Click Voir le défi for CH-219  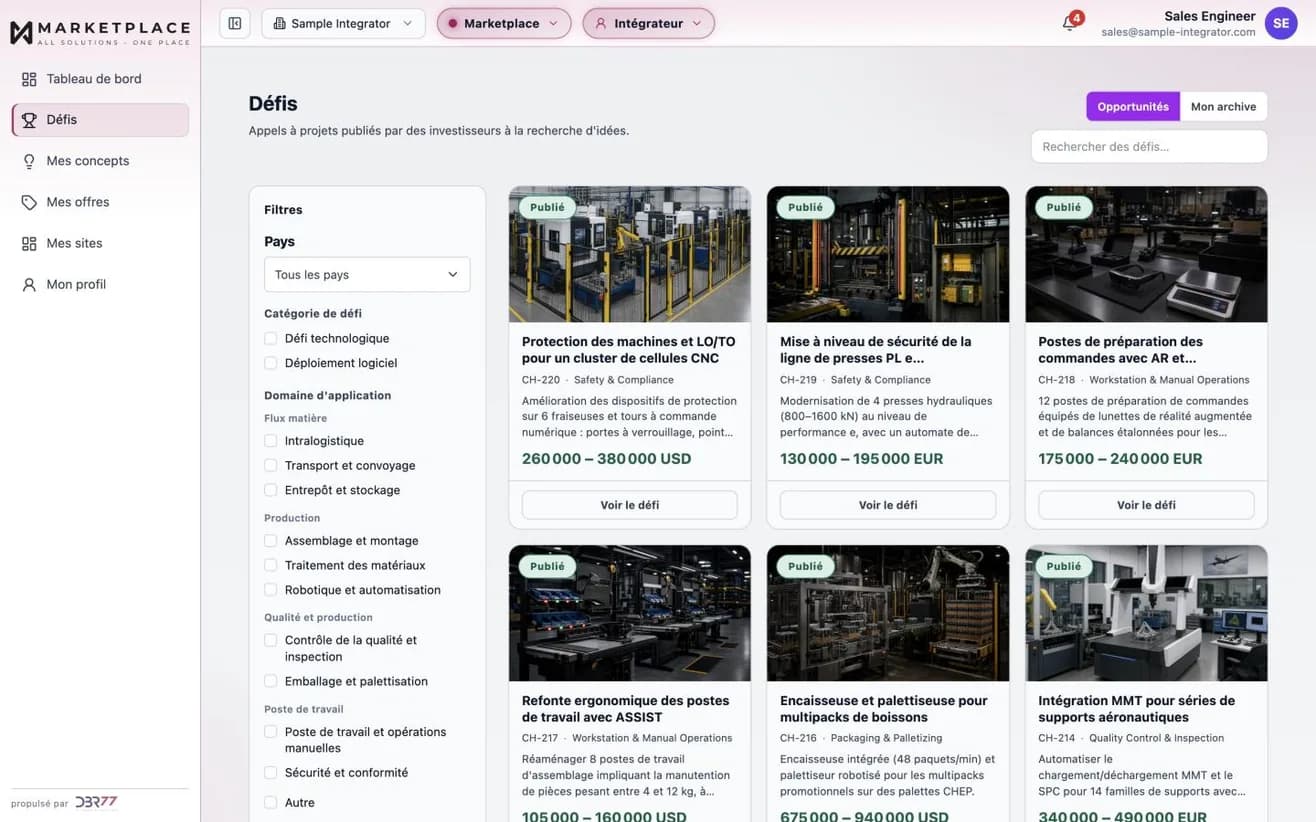tap(888, 505)
